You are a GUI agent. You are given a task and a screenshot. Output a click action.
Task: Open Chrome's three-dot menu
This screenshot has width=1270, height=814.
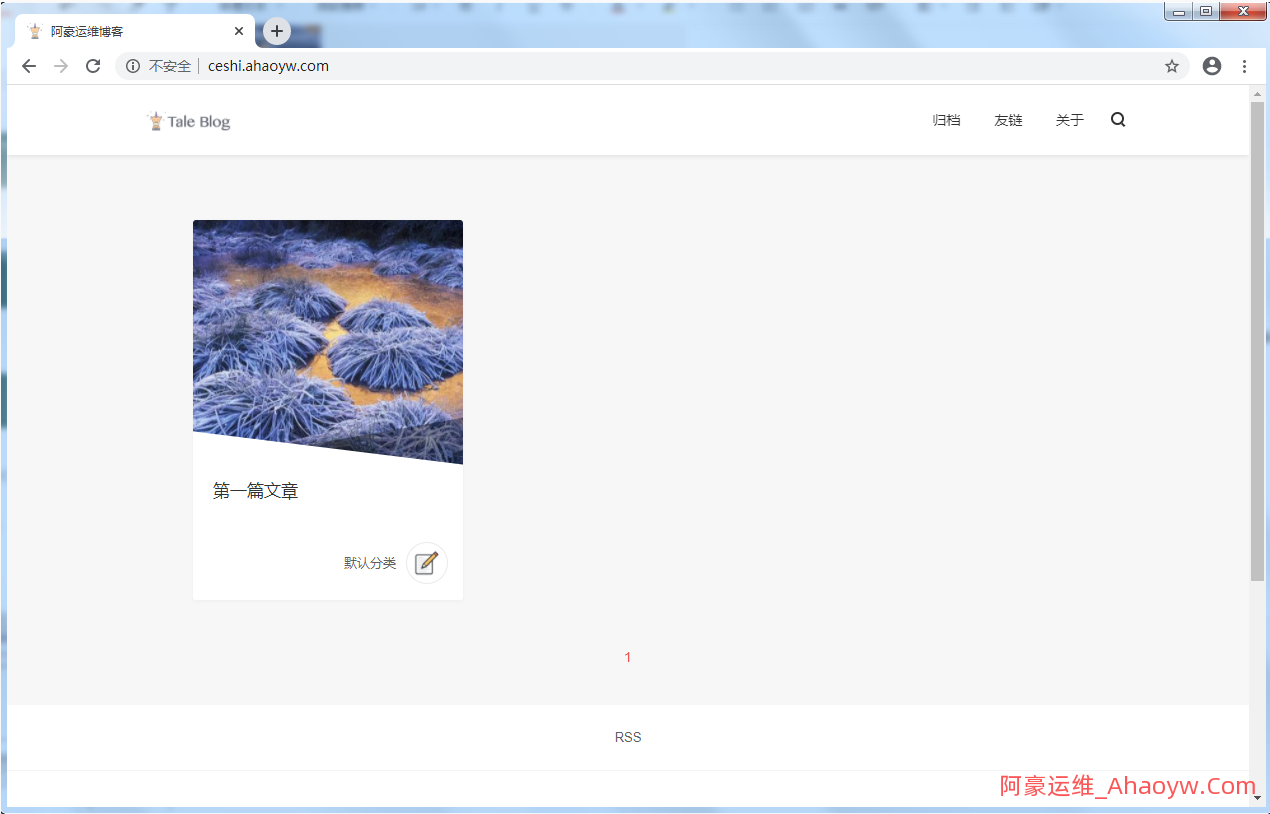[1244, 66]
